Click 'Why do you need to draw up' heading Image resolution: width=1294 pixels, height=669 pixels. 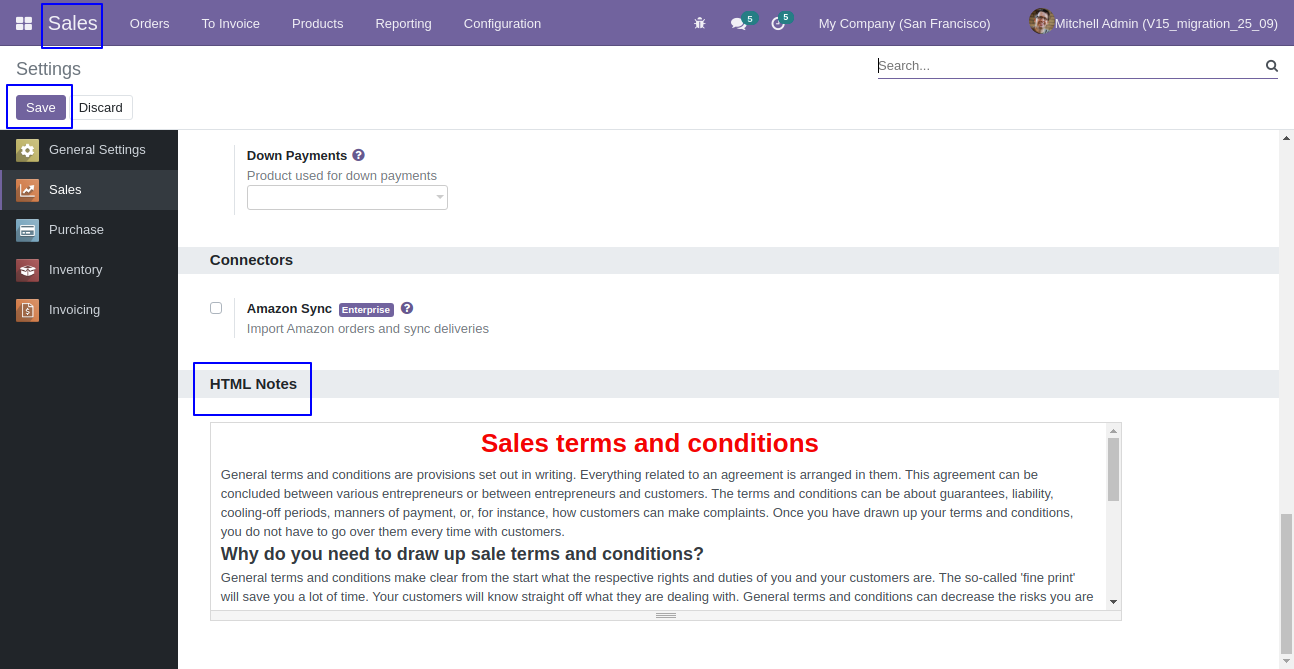click(462, 554)
